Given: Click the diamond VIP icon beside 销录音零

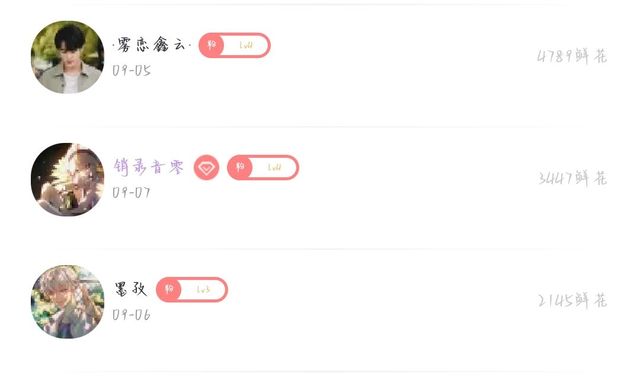Looking at the screenshot, I should (x=206, y=167).
